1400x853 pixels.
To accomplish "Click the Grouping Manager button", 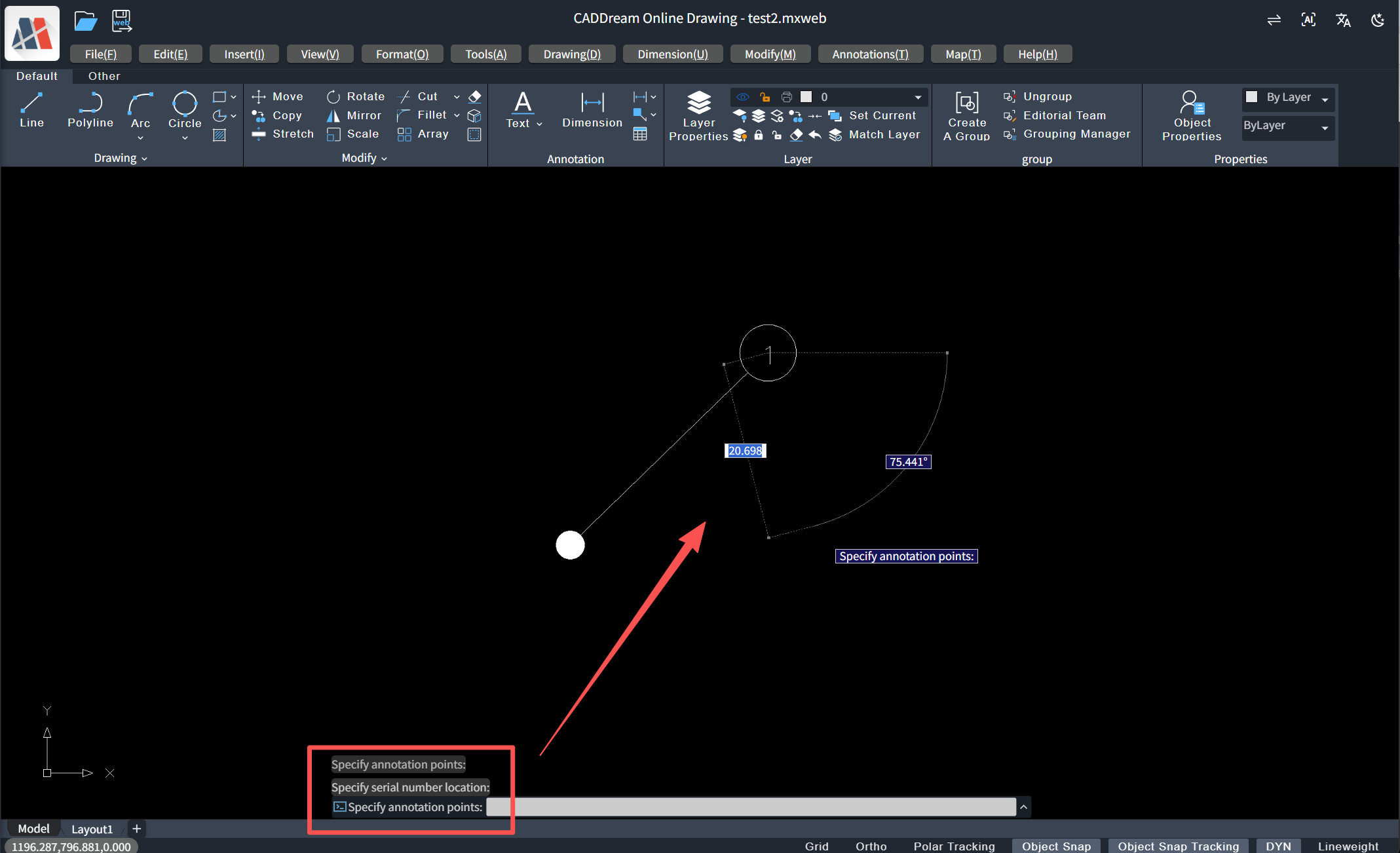I will click(1076, 134).
